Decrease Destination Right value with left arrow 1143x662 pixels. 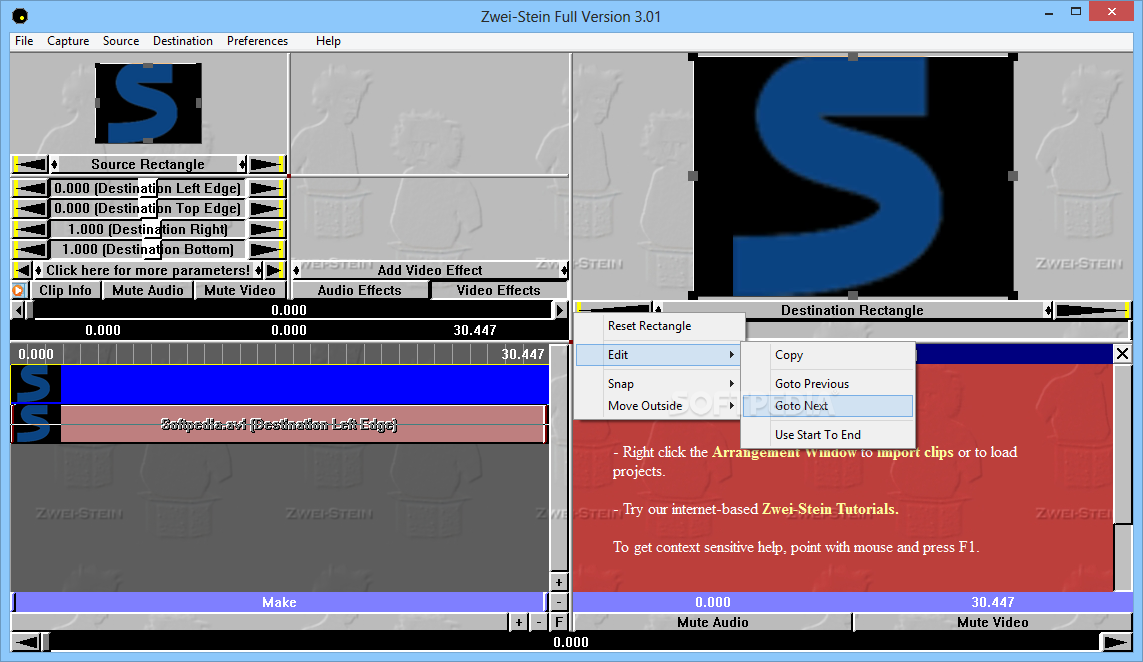(x=31, y=229)
